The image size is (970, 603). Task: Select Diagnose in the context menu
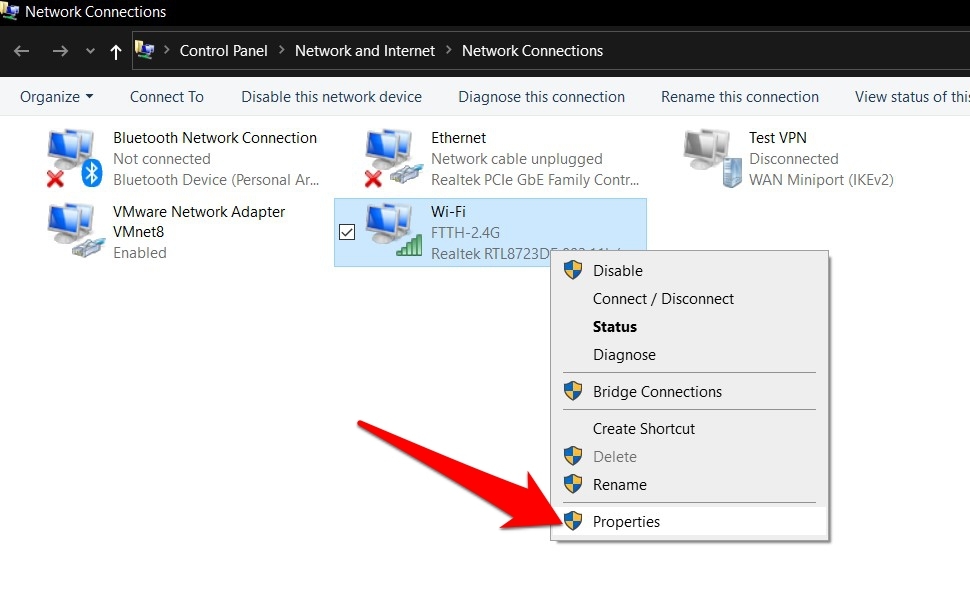[689, 355]
